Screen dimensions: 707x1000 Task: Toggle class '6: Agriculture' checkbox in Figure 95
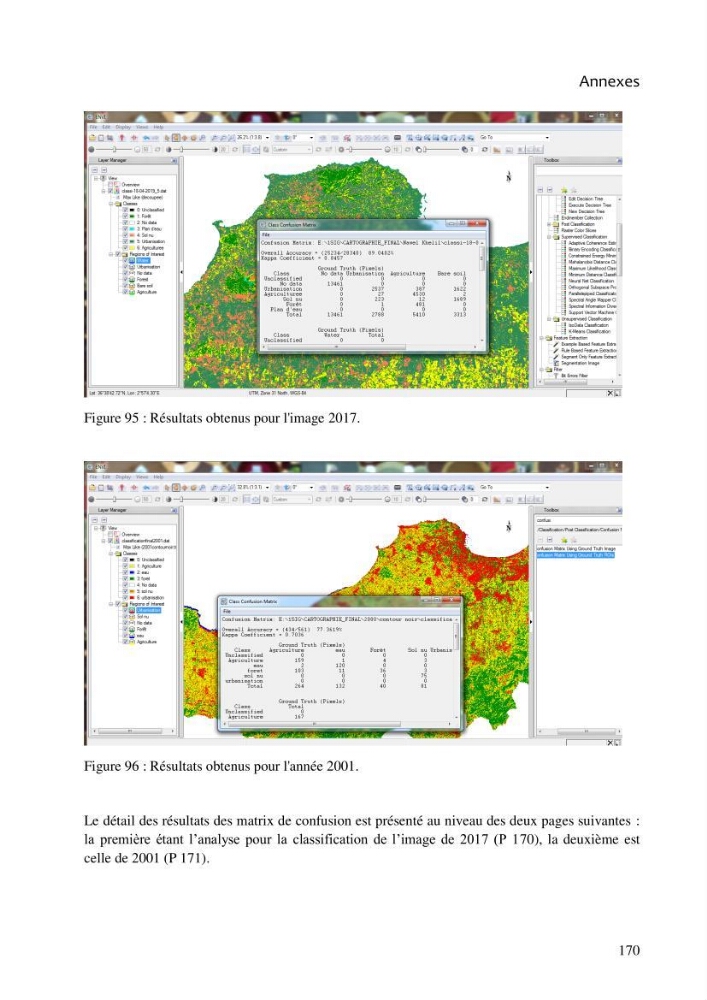(x=126, y=248)
